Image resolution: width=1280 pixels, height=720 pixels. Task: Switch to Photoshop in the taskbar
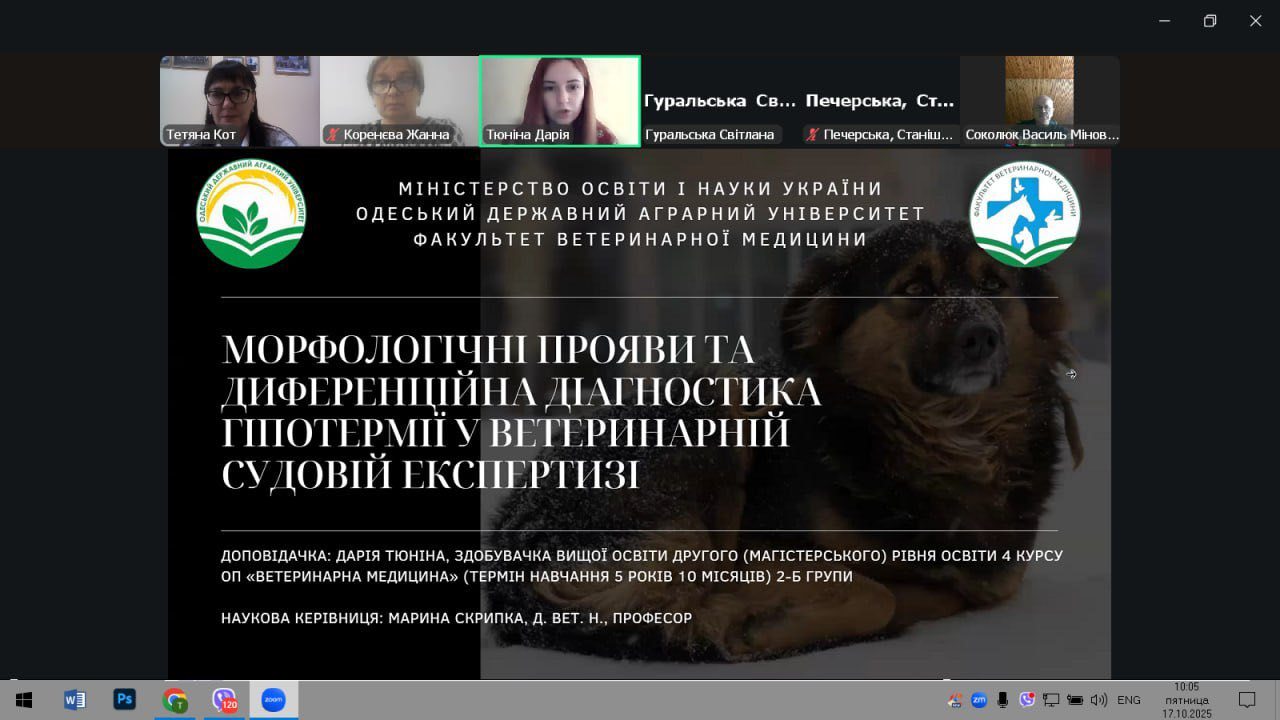125,700
